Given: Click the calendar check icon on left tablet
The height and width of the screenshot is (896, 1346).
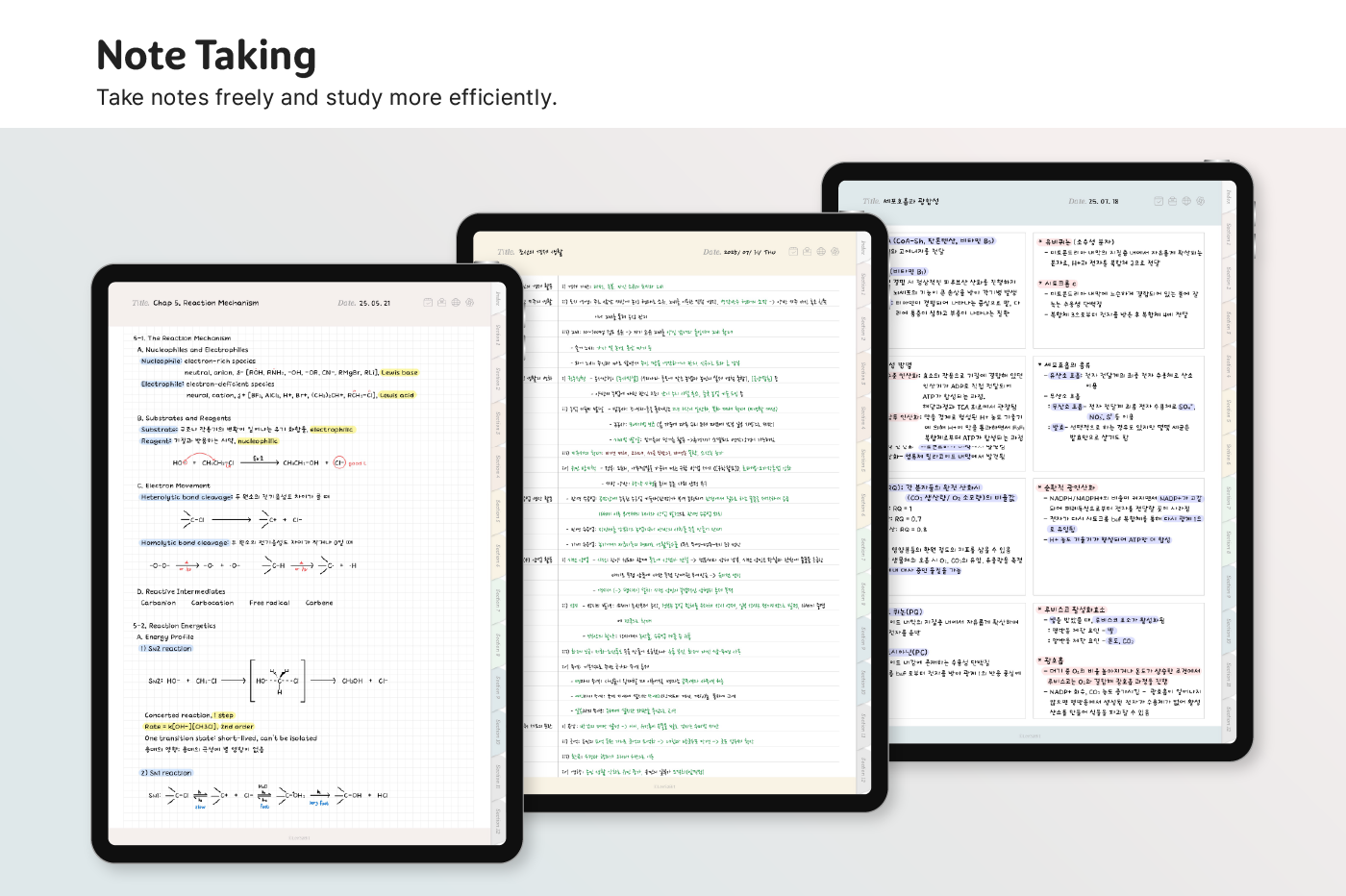Looking at the screenshot, I should pos(428,302).
